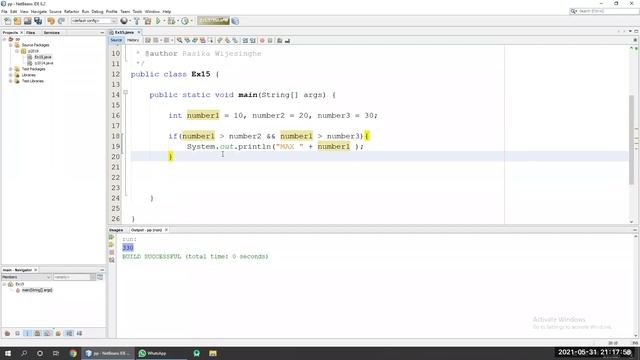
Task: Switch to the Files tab
Action: 31,33
